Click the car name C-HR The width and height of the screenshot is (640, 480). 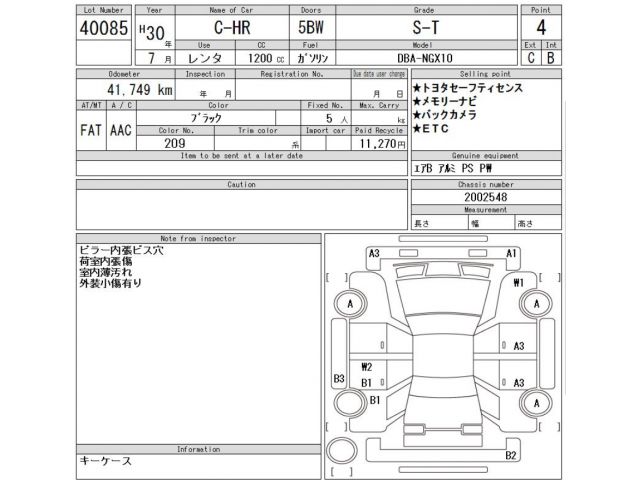pos(232,28)
